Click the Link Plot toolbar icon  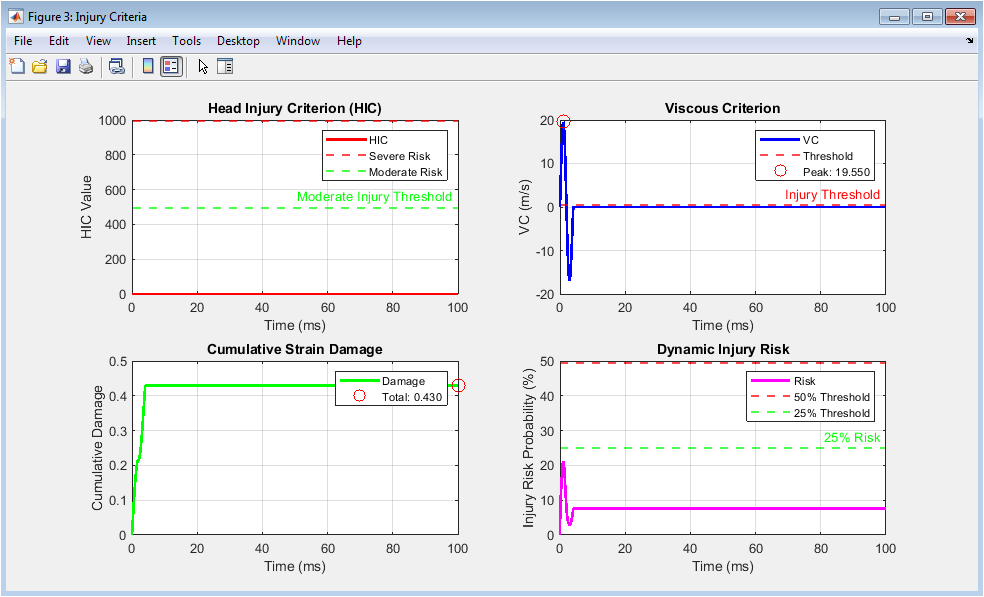117,67
